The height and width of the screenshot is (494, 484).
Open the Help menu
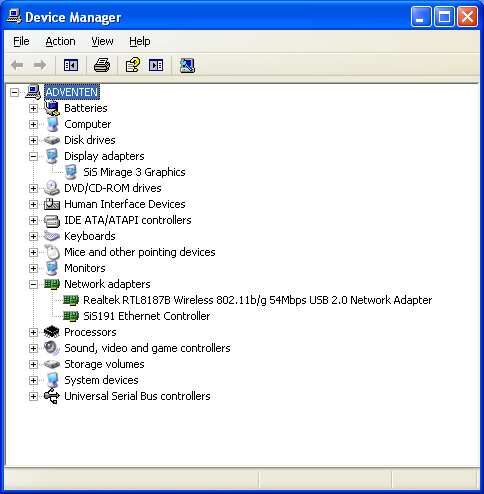(140, 41)
